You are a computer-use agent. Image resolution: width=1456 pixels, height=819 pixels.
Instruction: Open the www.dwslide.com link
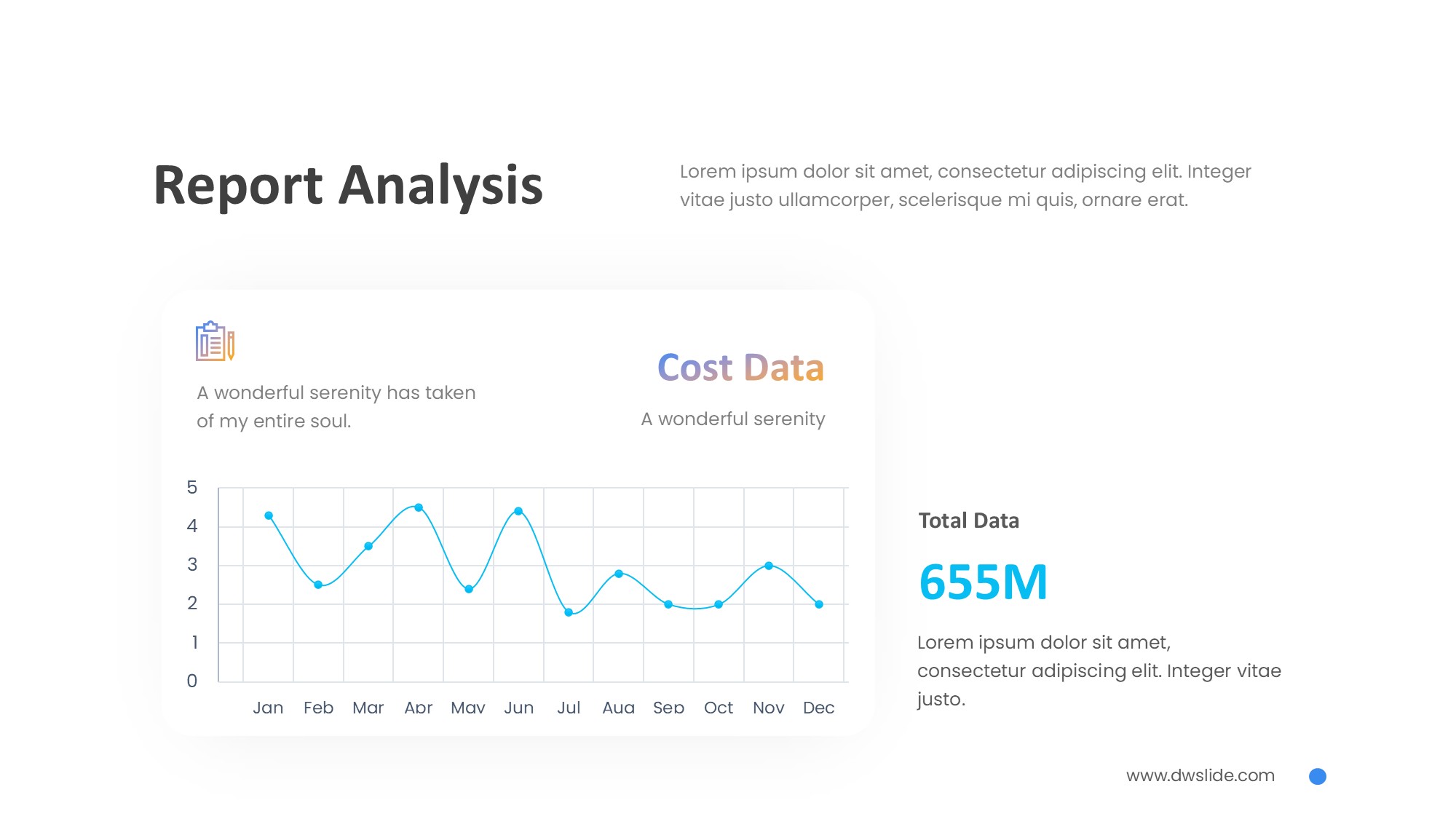1200,775
